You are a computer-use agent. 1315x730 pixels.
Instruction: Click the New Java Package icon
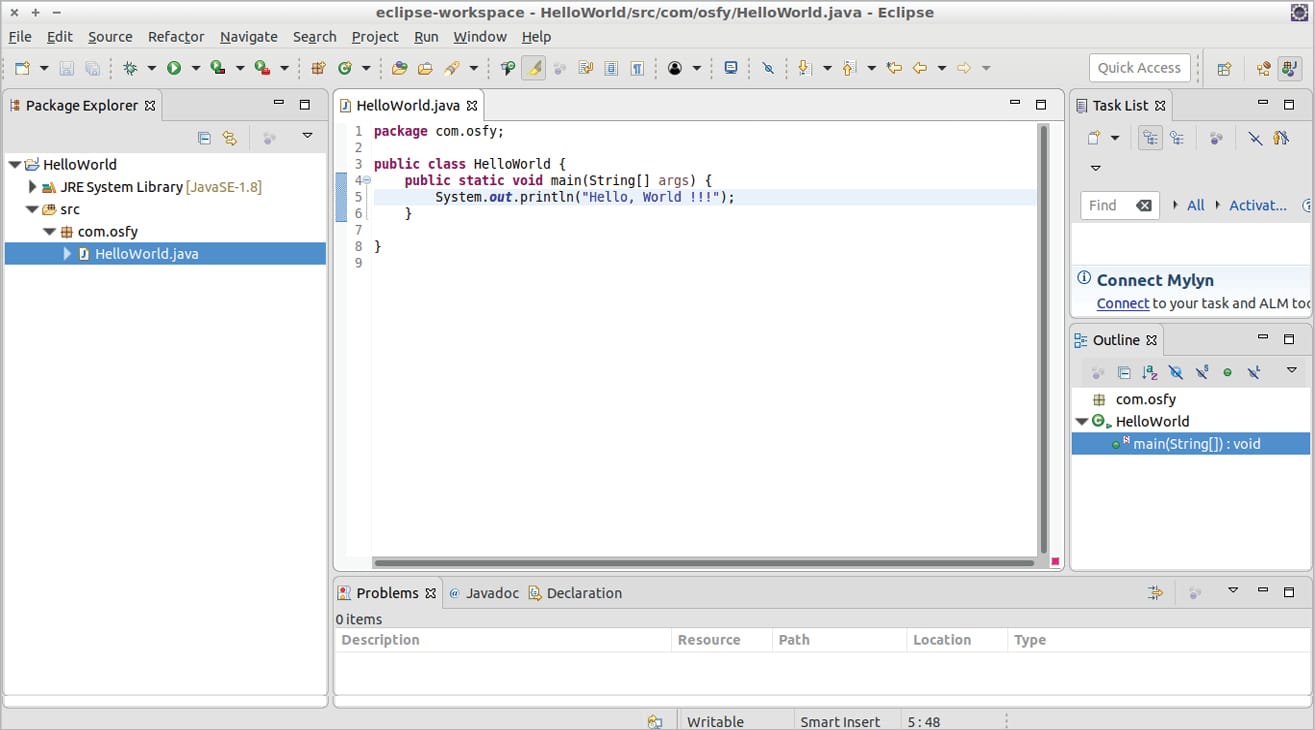318,68
